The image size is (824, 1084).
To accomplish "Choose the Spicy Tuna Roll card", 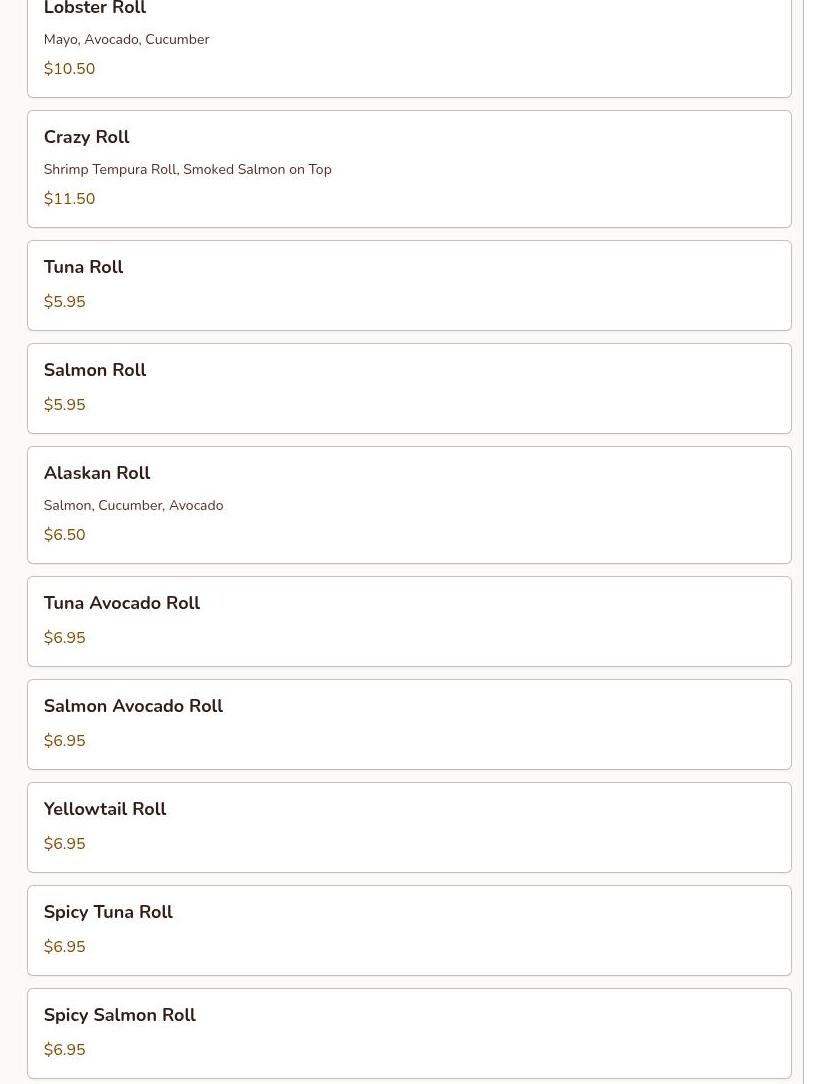I will [409, 931].
